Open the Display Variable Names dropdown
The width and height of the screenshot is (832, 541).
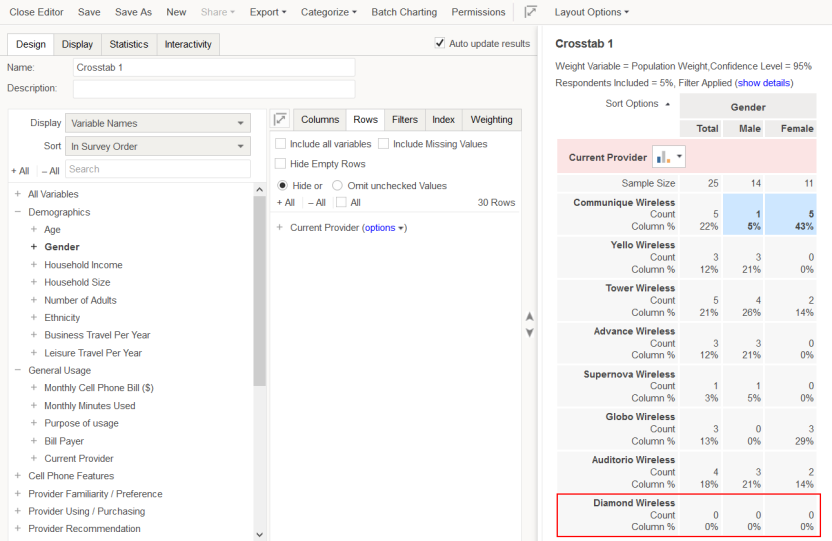coord(158,123)
